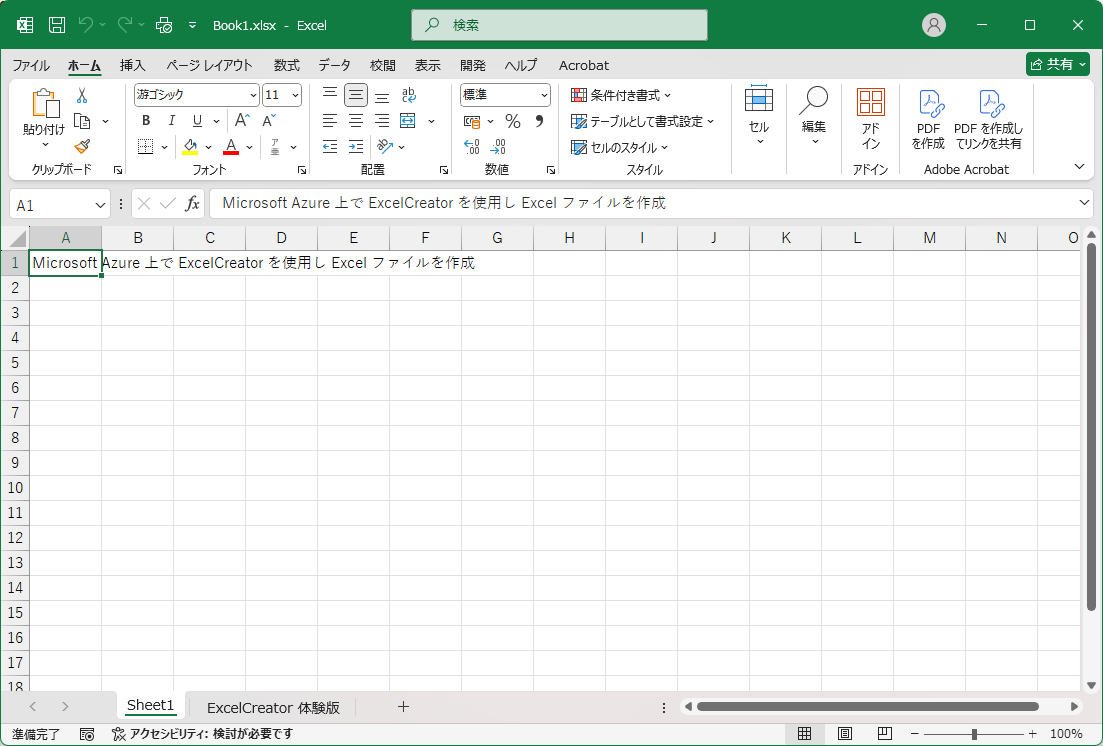
Task: Switch to ExcelCreator 体験版 sheet tab
Action: pyautogui.click(x=273, y=707)
